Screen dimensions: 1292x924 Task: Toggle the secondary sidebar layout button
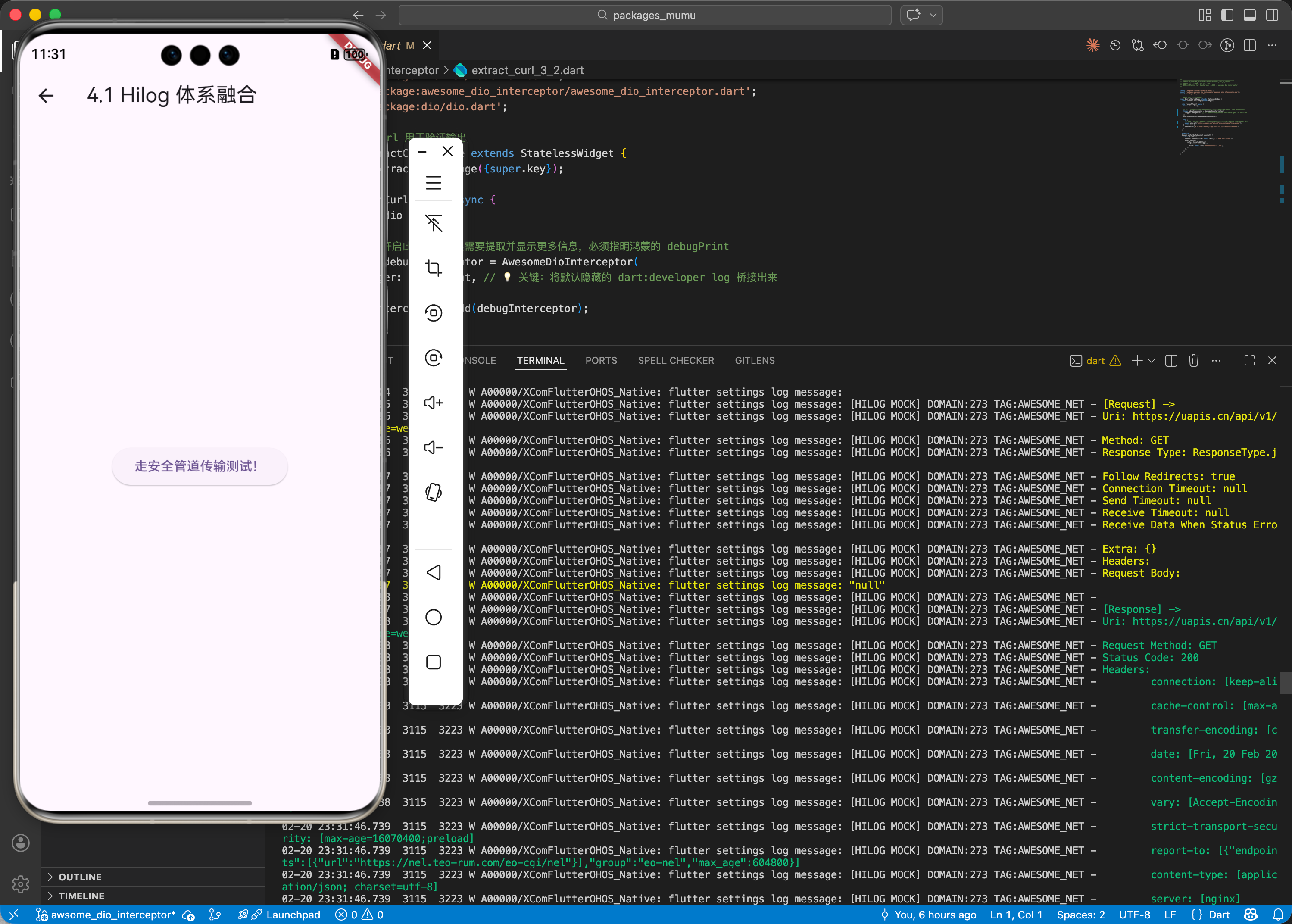point(1272,16)
